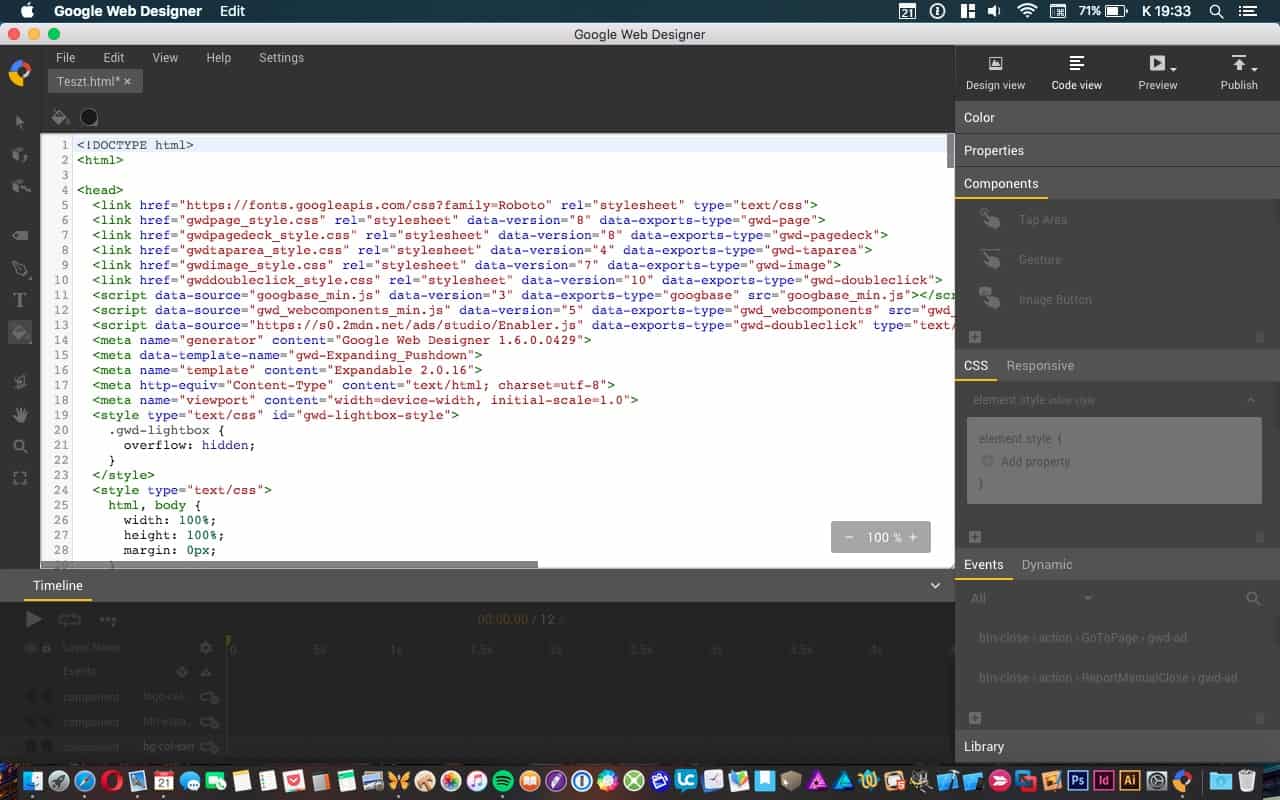Open the All events filter dropdown
Screen dimensions: 1280x800
click(x=1031, y=598)
